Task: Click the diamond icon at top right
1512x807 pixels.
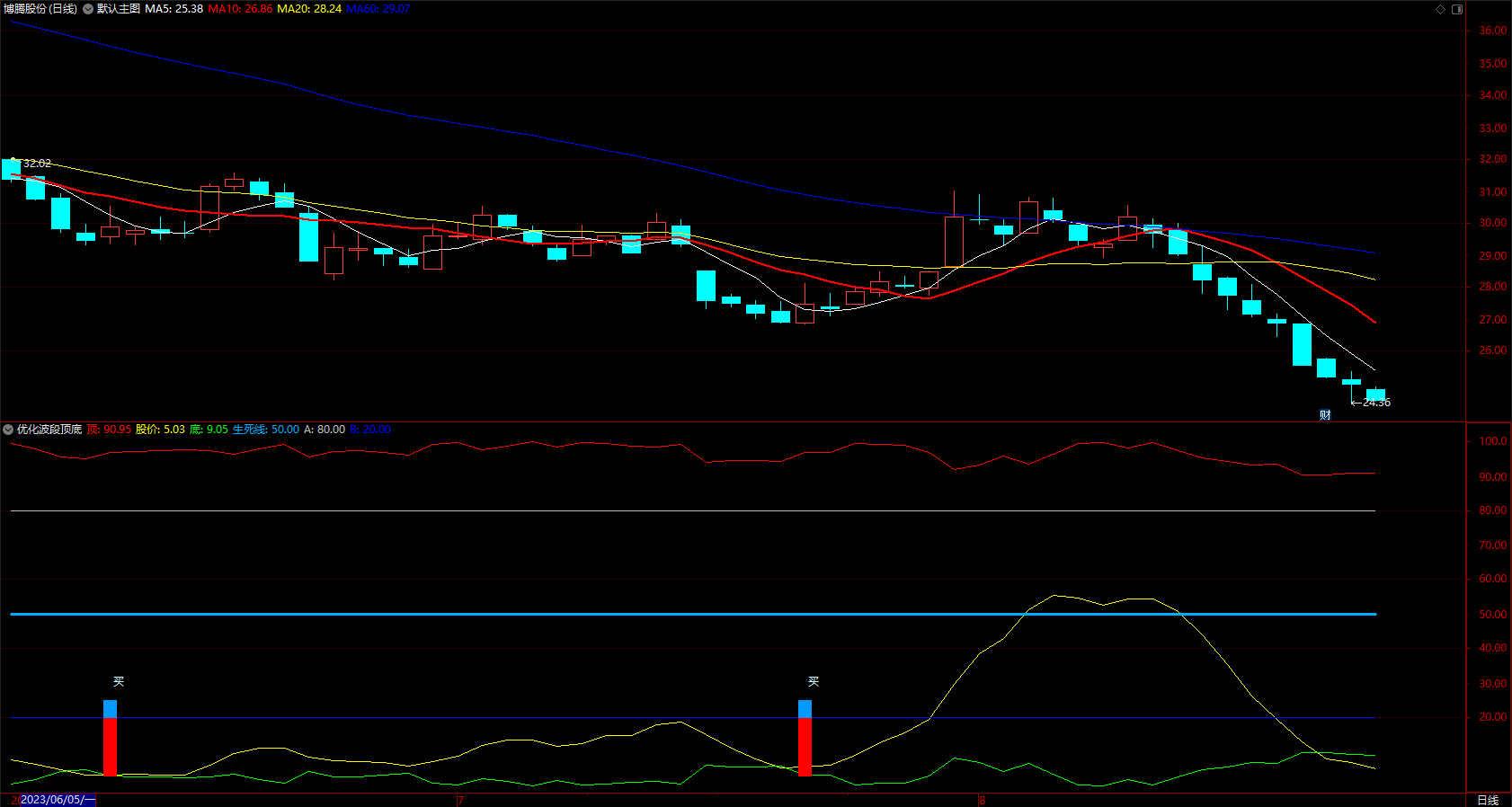Action: tap(1440, 9)
